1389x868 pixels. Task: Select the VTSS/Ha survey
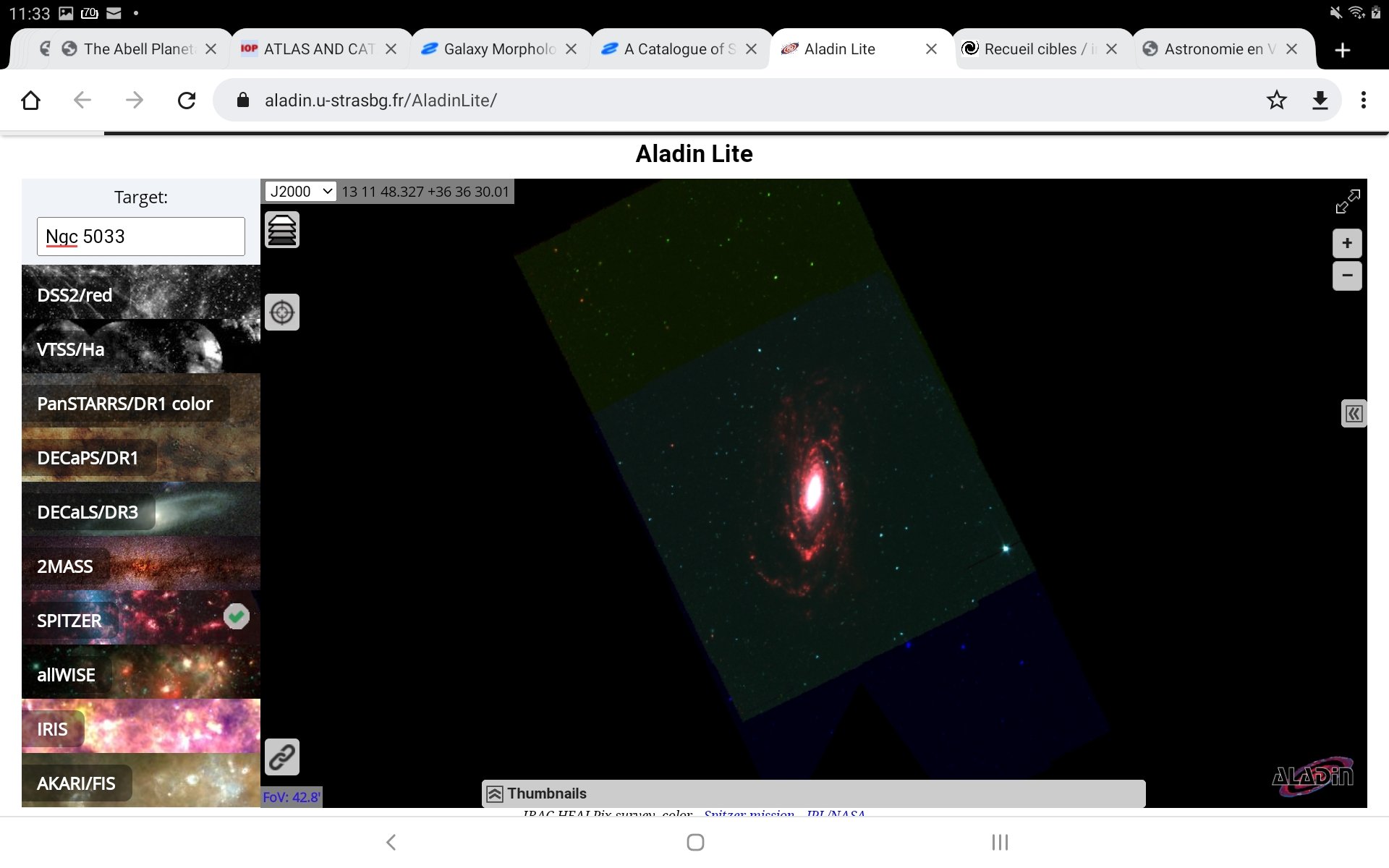click(141, 346)
